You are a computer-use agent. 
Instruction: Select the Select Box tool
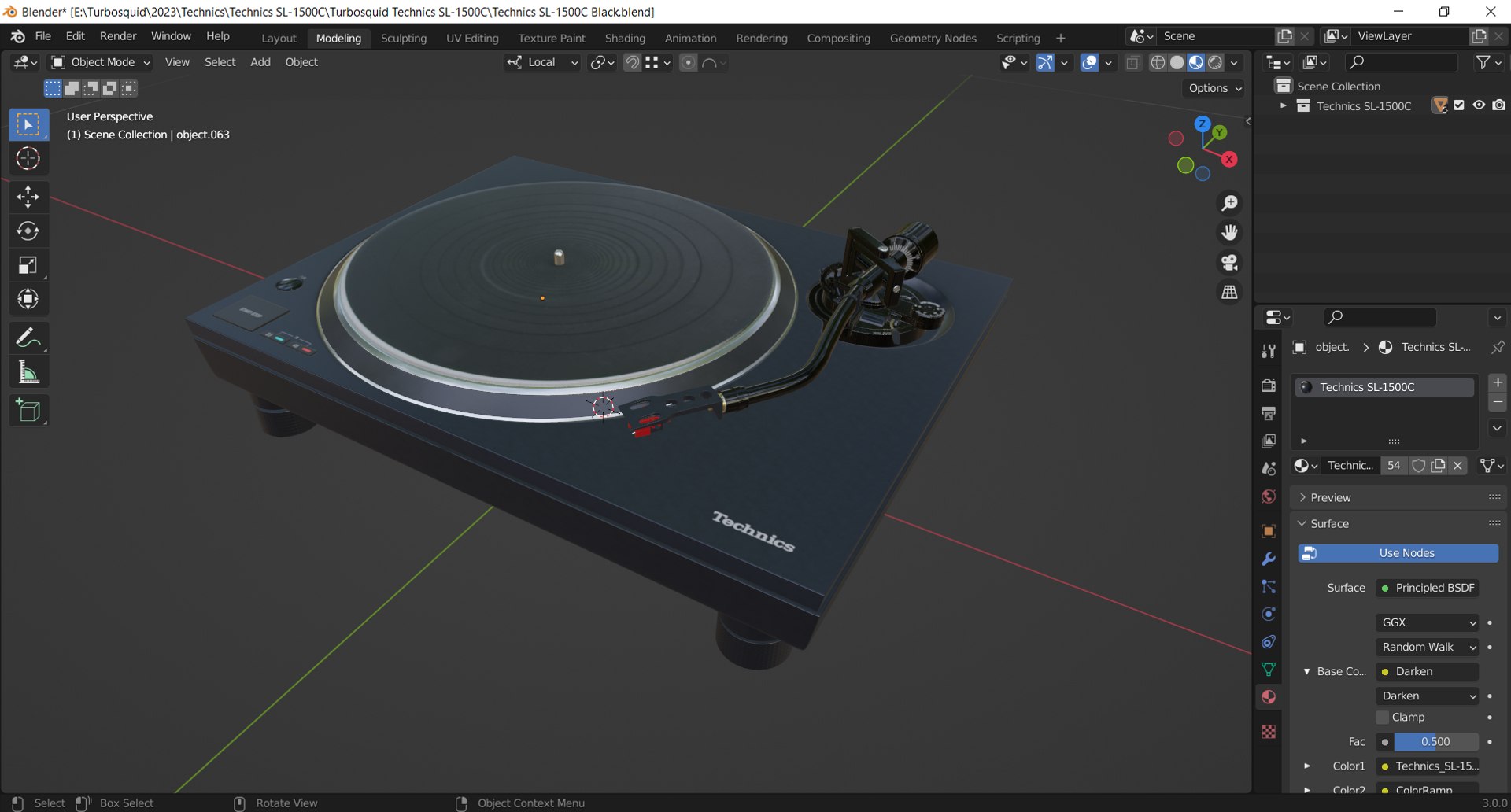coord(28,124)
